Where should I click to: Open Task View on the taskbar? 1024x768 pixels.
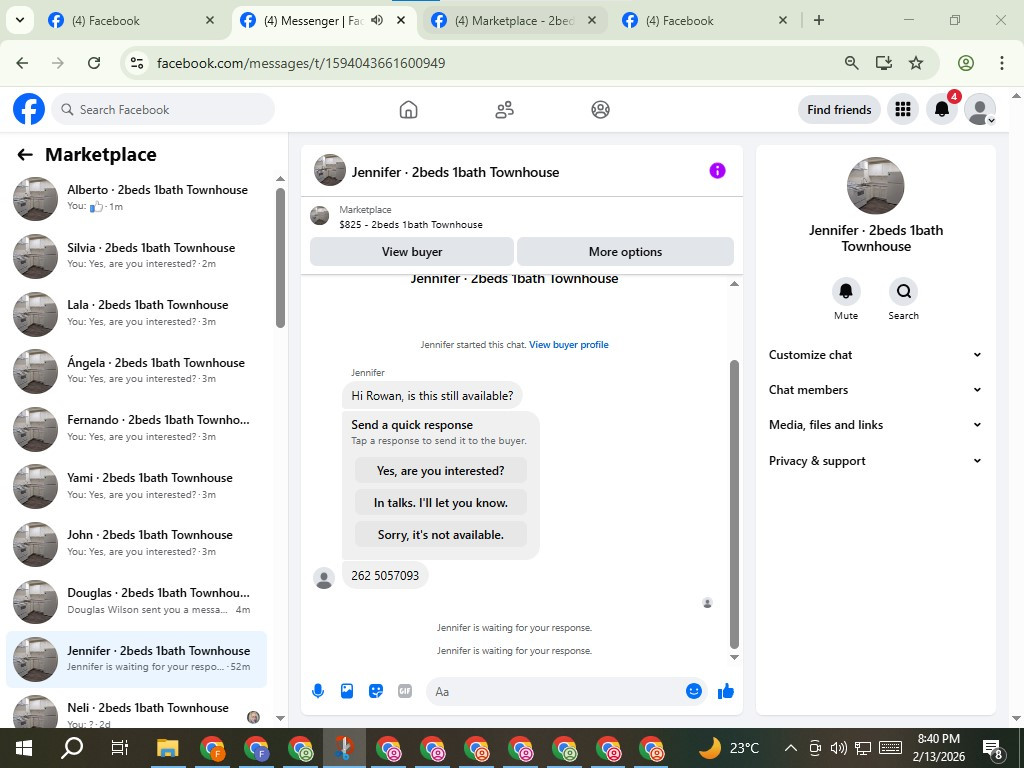tap(120, 748)
